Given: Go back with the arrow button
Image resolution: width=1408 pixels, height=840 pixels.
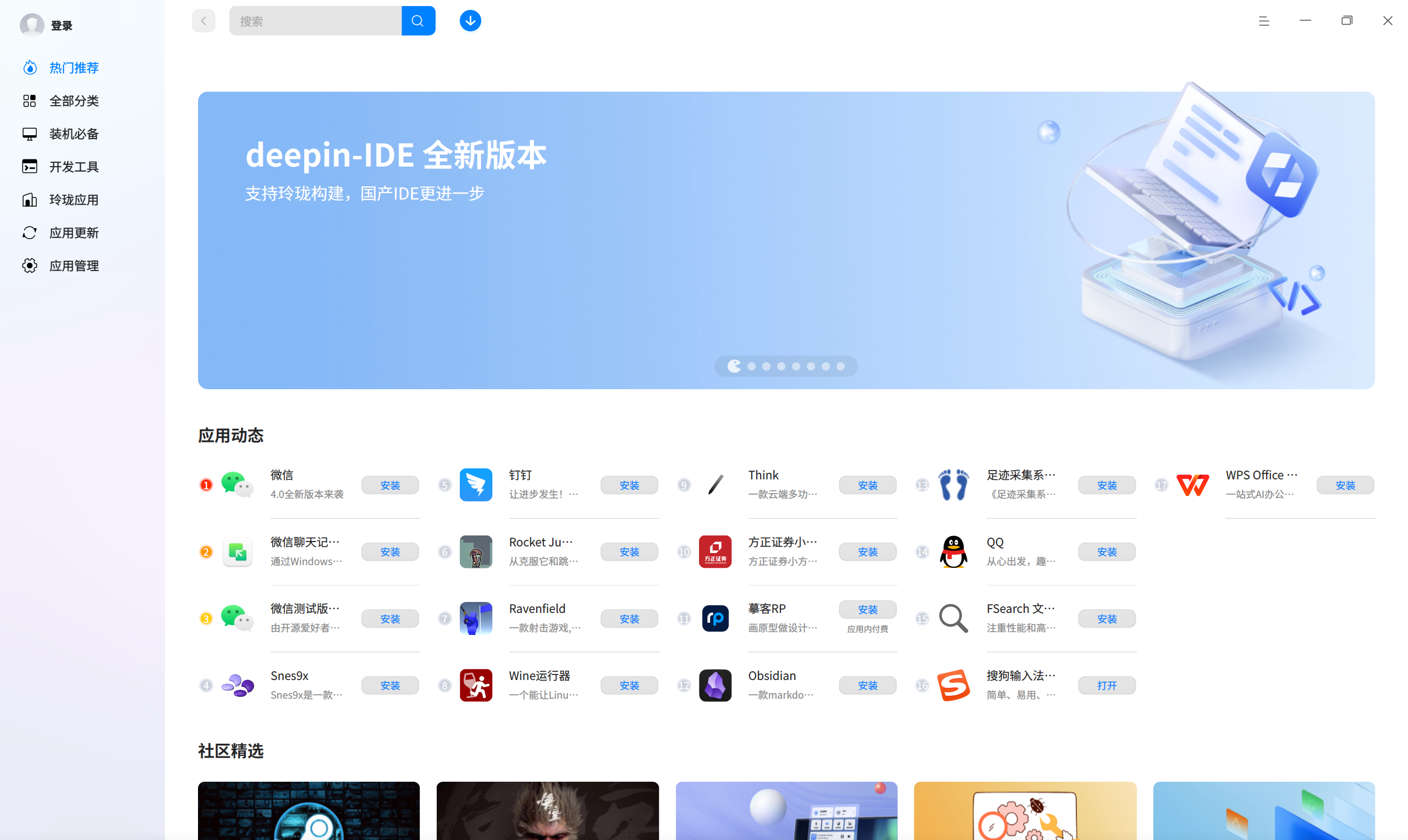Looking at the screenshot, I should coord(204,21).
